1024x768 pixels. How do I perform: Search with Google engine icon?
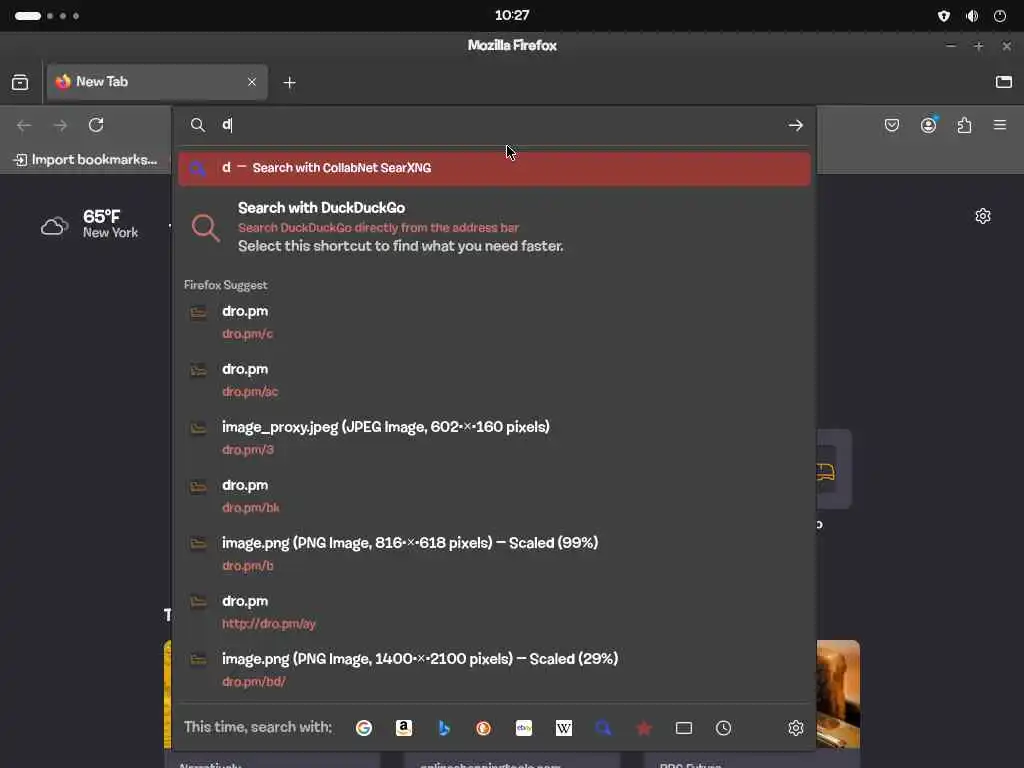click(364, 728)
